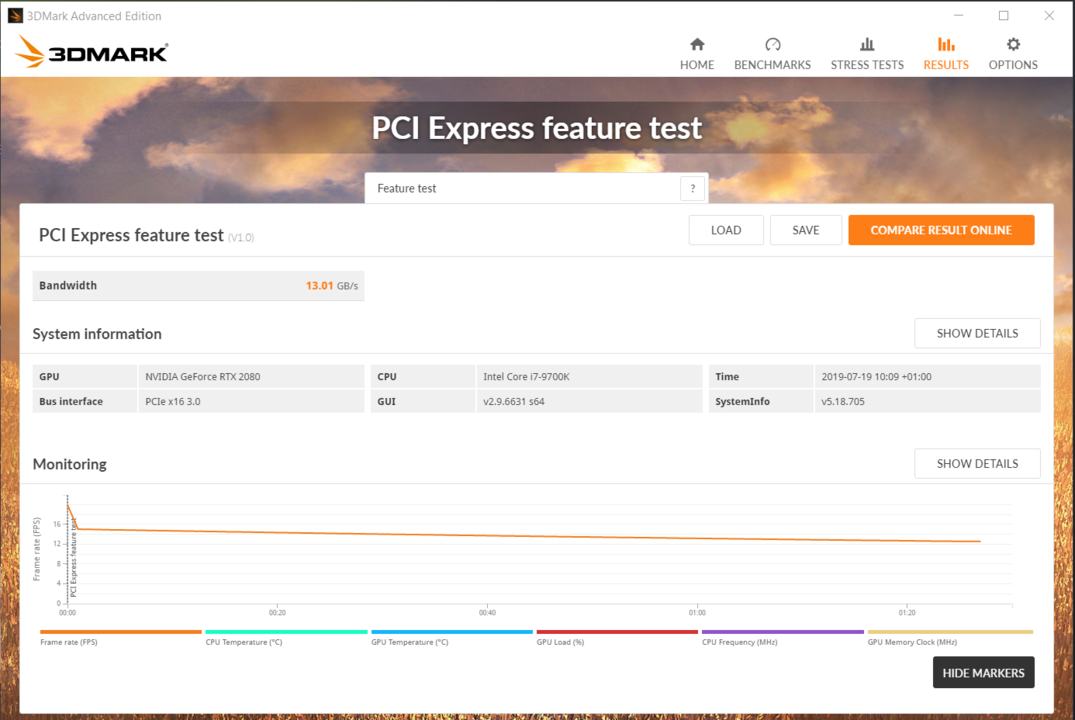Select the Results bar chart icon
Viewport: 1075px width, 720px height.
946,45
